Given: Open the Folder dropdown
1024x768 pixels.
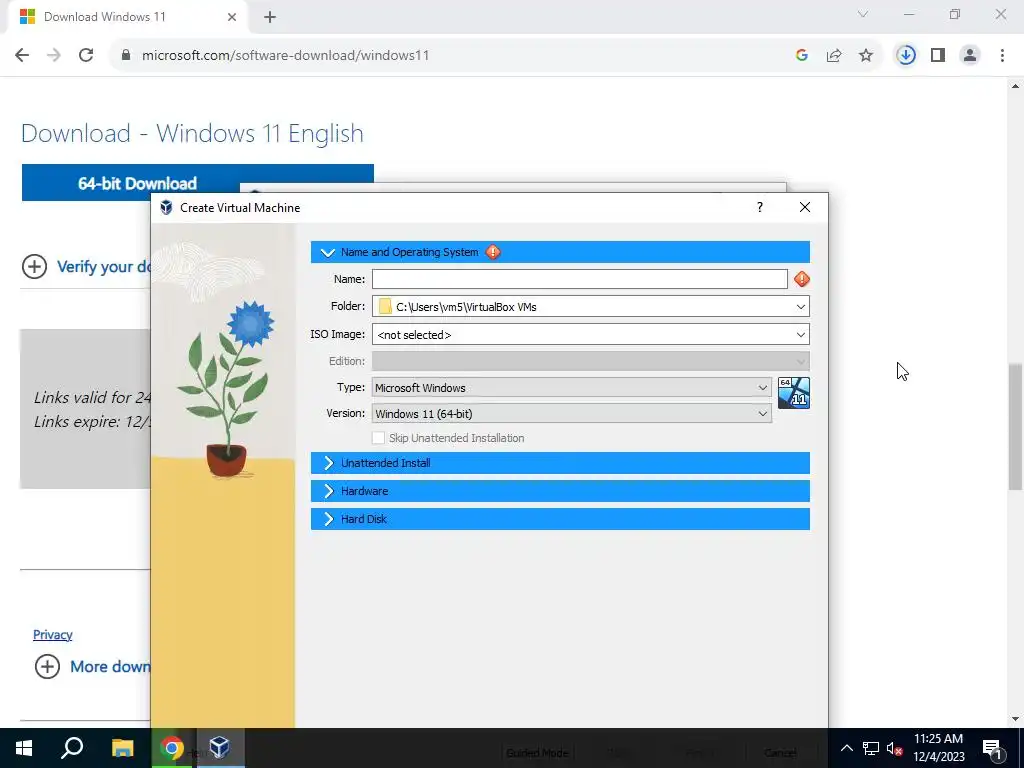Looking at the screenshot, I should (591, 306).
